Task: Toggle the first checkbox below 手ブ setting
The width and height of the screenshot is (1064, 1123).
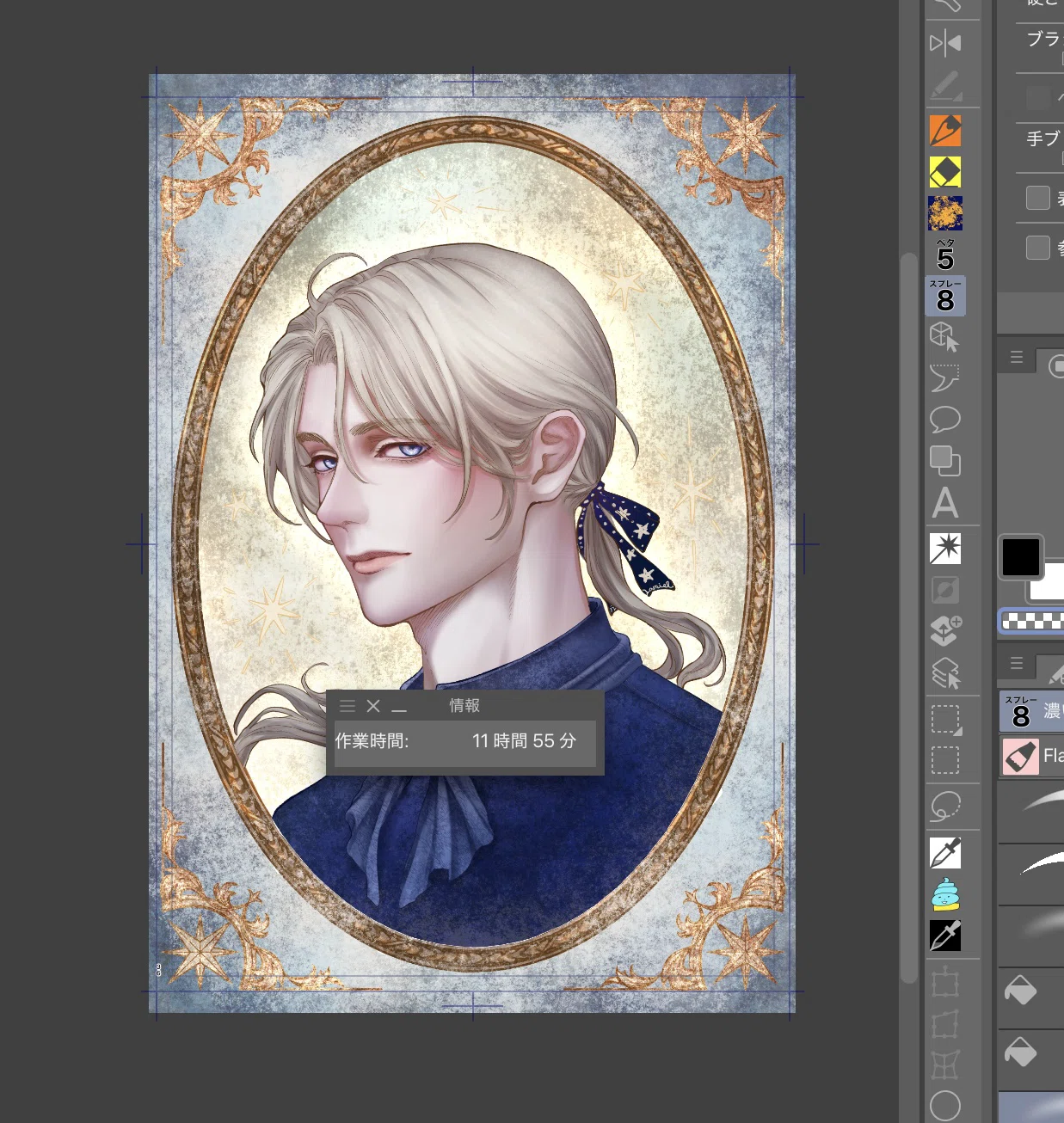Action: point(1038,198)
